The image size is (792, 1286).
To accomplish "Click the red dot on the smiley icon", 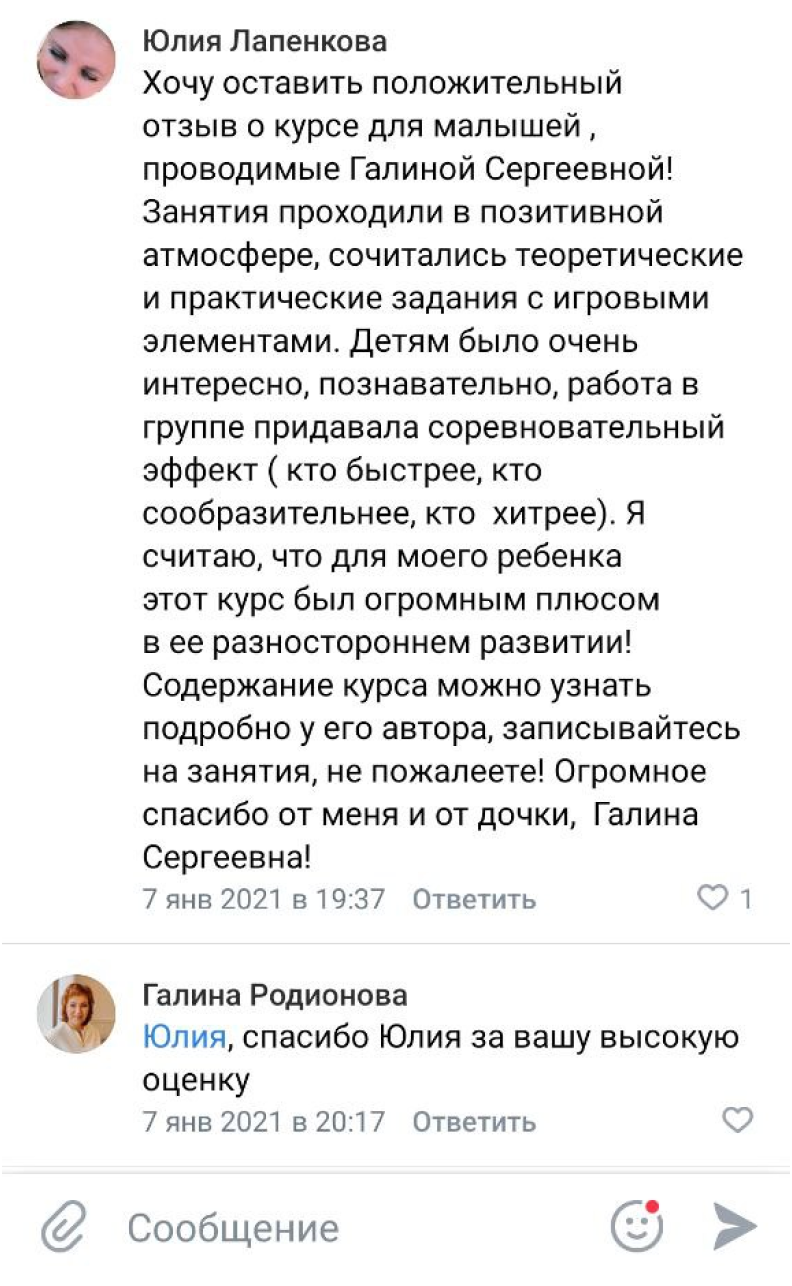I will click(652, 1207).
